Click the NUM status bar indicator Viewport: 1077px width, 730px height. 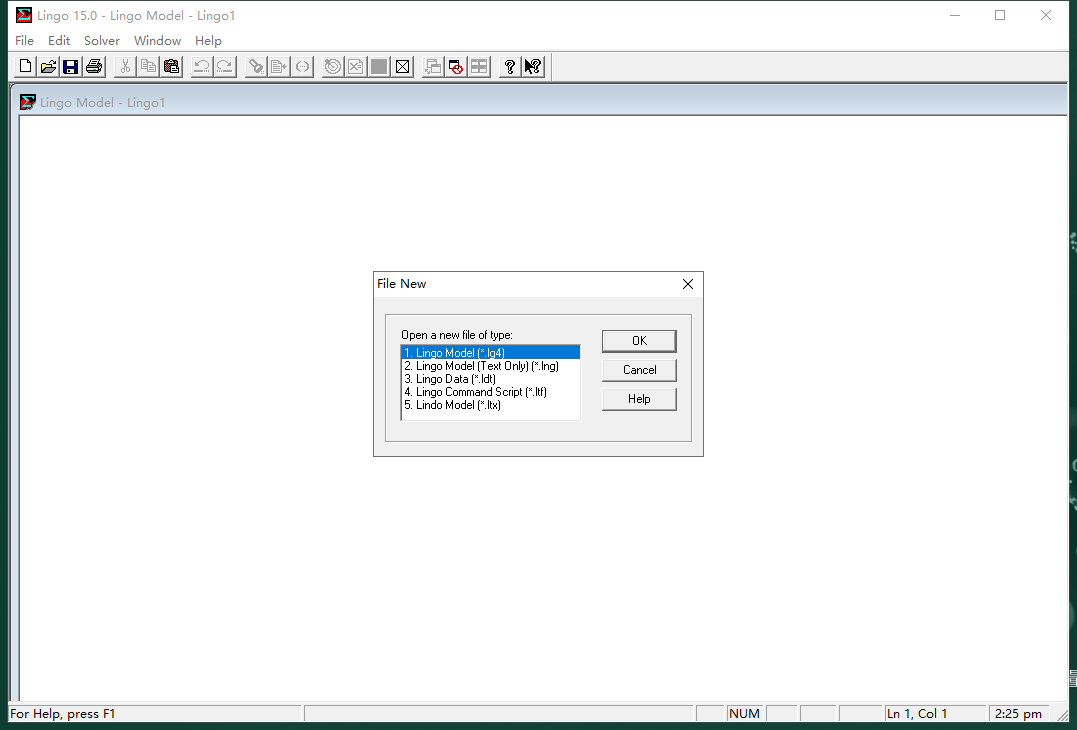click(745, 714)
